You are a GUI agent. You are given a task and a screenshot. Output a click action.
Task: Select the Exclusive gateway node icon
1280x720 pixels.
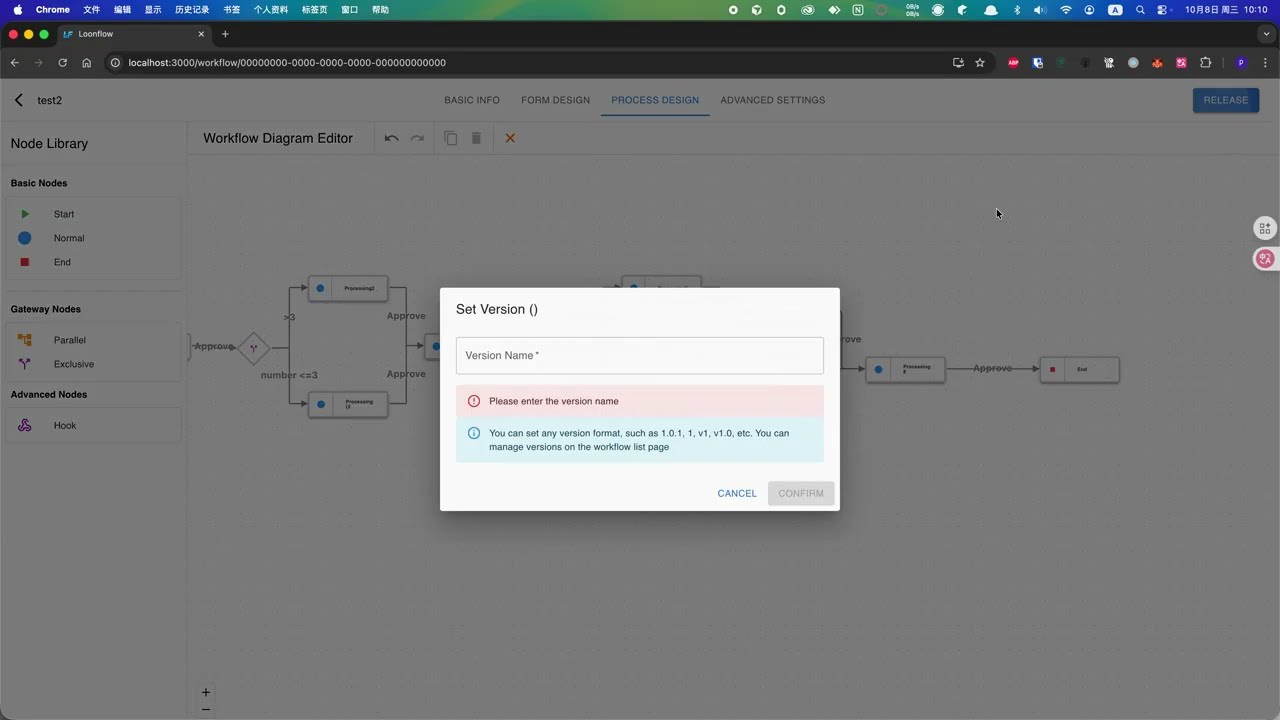click(x=25, y=364)
